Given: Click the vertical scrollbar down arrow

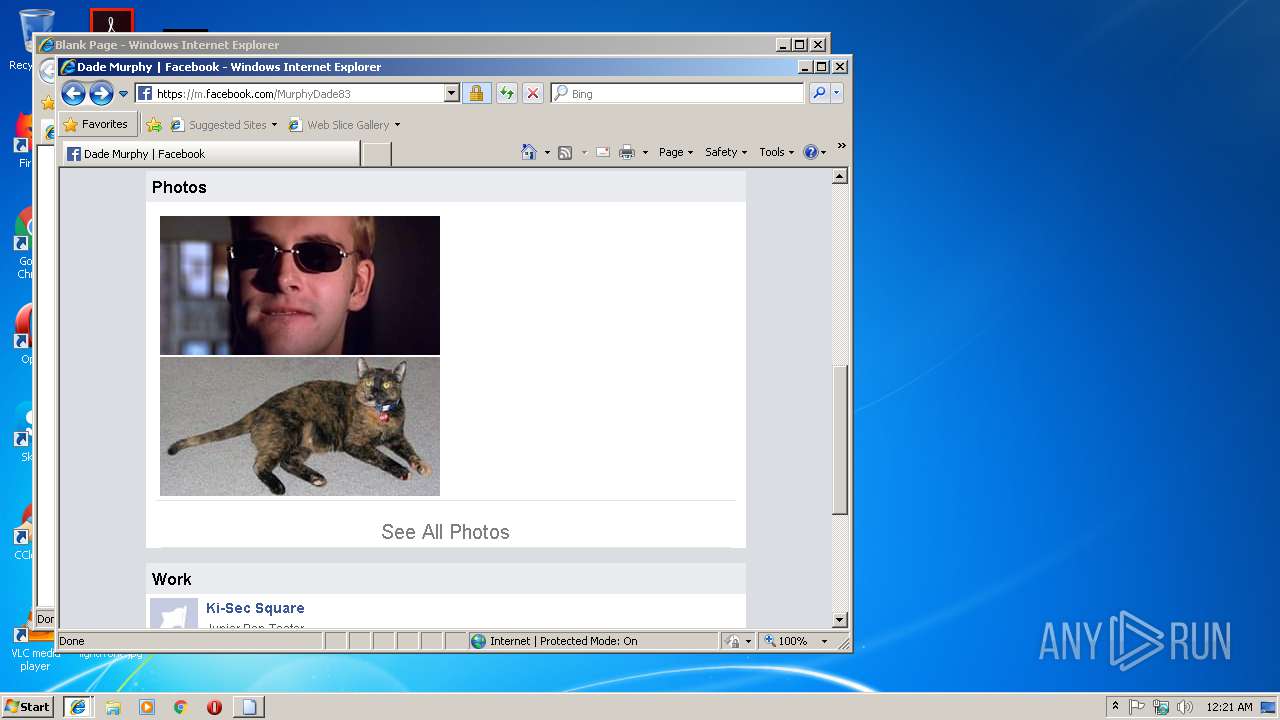Looking at the screenshot, I should pos(840,620).
